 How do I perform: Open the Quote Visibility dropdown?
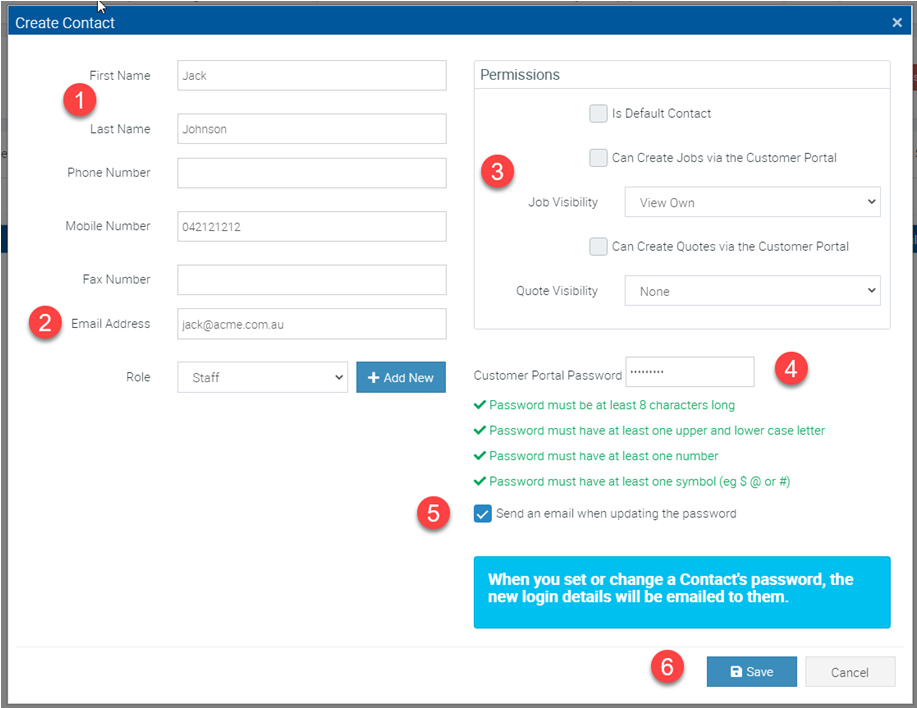(752, 291)
